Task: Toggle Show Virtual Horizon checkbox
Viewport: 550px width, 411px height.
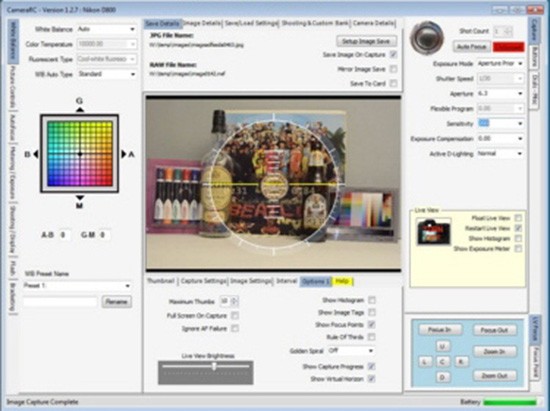Action: (x=371, y=379)
